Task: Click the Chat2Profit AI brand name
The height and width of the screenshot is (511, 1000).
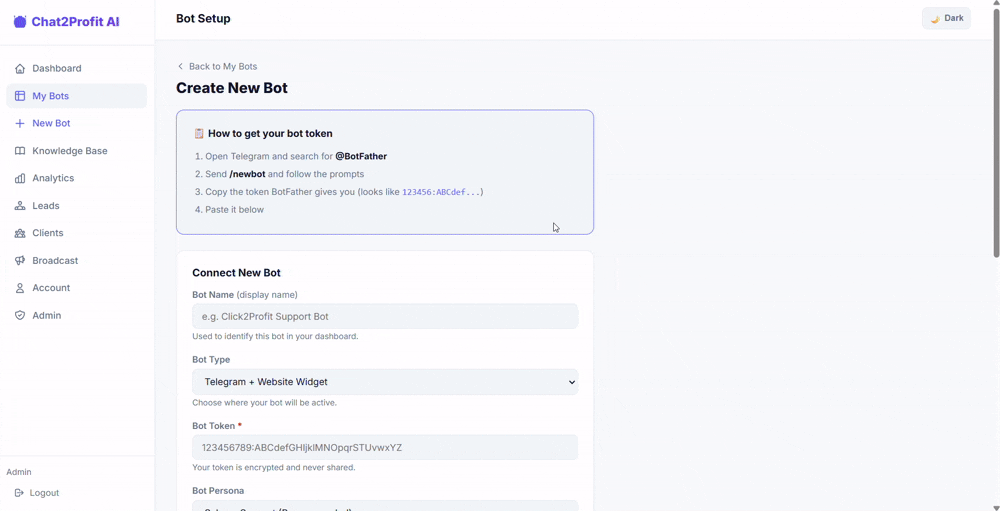Action: [x=75, y=22]
